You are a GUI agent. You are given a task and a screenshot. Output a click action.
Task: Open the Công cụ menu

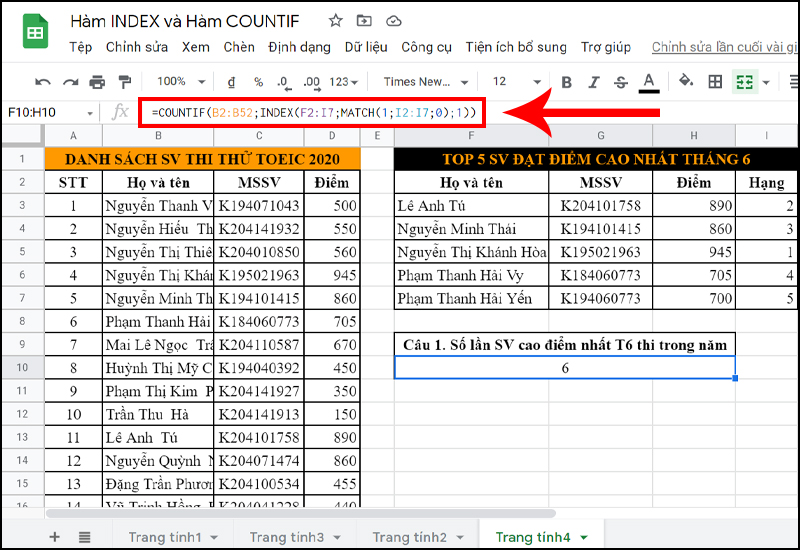[x=426, y=47]
